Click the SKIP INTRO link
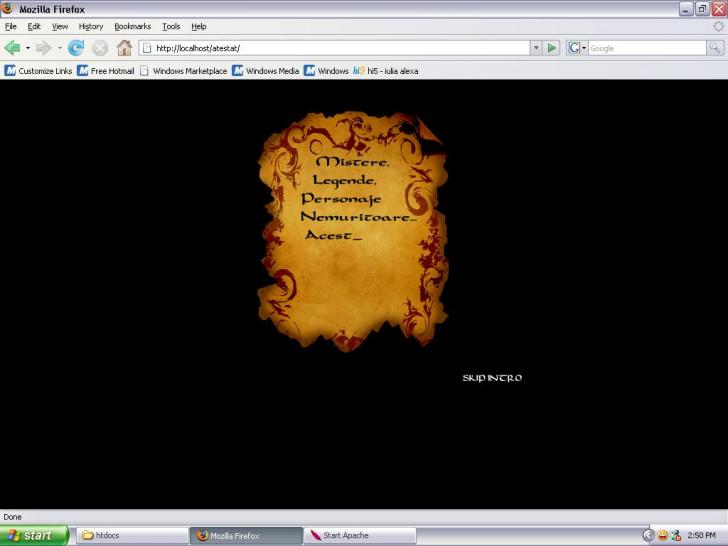The height and width of the screenshot is (546, 728). coord(491,378)
